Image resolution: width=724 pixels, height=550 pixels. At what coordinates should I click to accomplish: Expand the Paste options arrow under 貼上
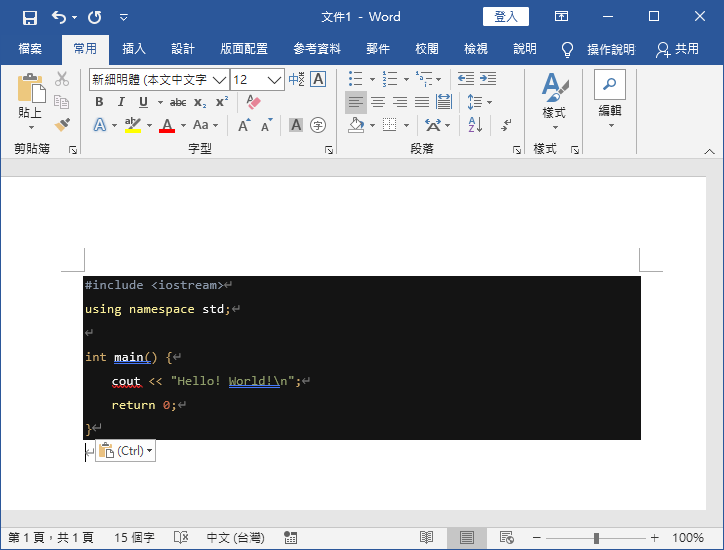coord(31,127)
